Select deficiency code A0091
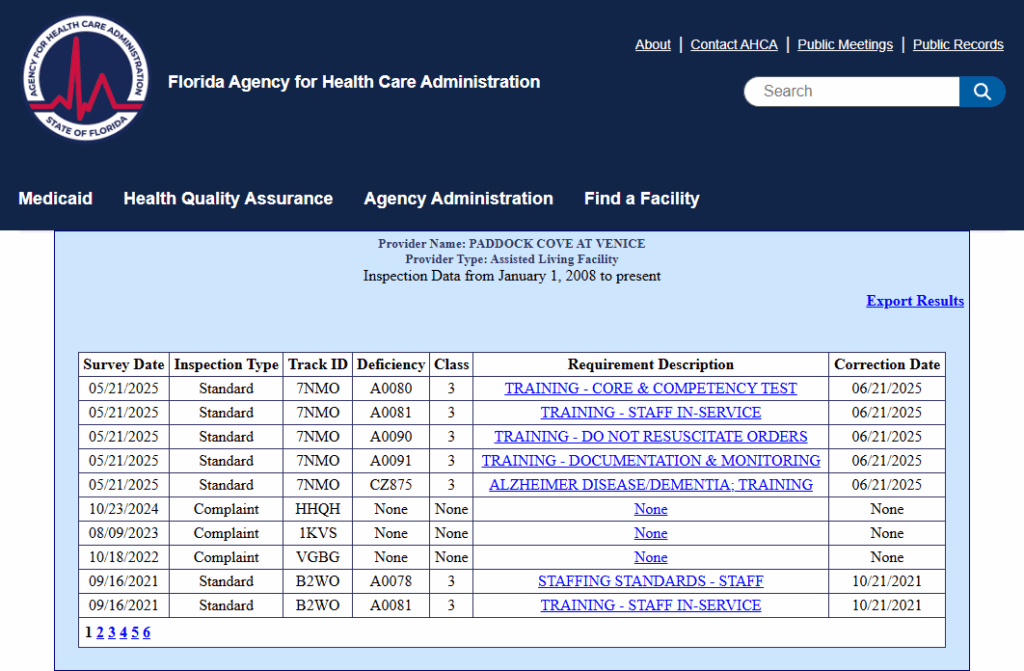Screen dimensions: 1024x671 391,461
